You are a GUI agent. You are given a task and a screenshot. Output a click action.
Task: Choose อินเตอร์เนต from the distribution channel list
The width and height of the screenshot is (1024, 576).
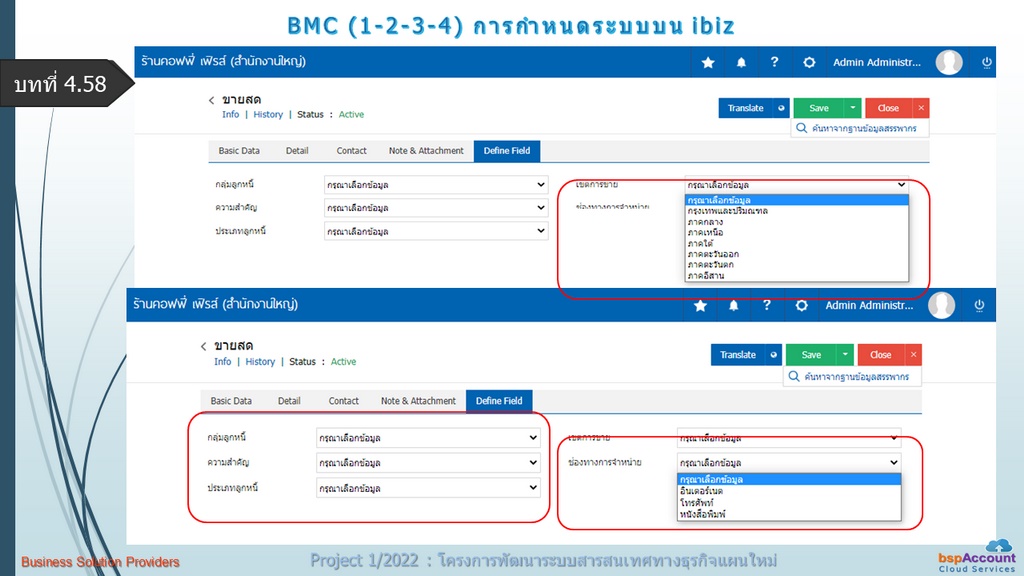(x=789, y=491)
